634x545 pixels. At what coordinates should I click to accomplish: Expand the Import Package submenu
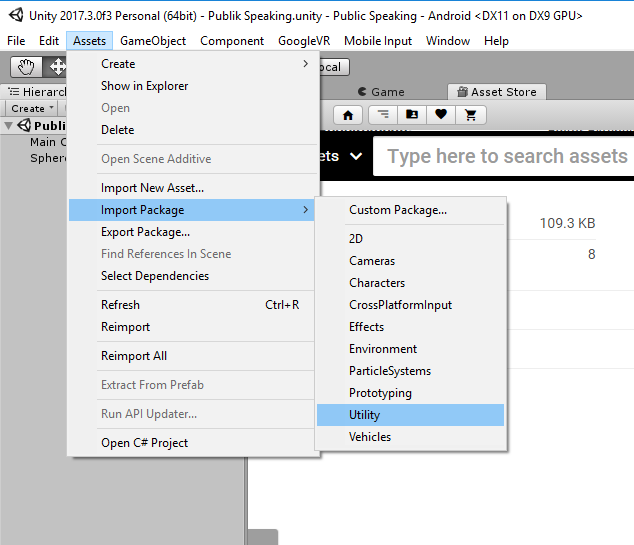tap(191, 210)
